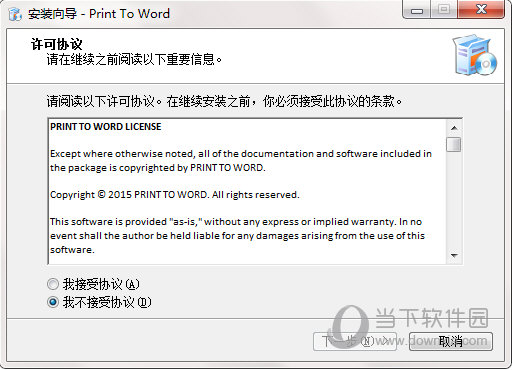
Task: Click the "This software is provided" paragraph
Action: click(237, 236)
